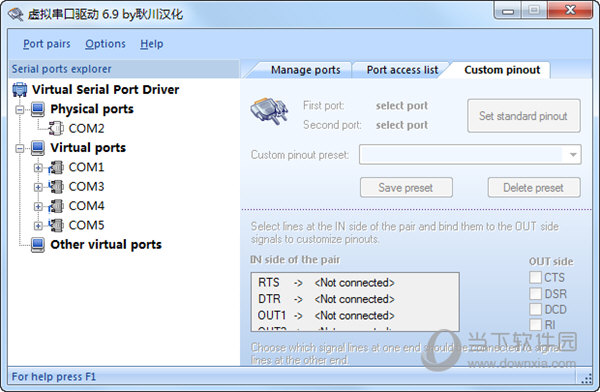The width and height of the screenshot is (600, 392).
Task: Expand the COM4 tree node
Action: 38,206
